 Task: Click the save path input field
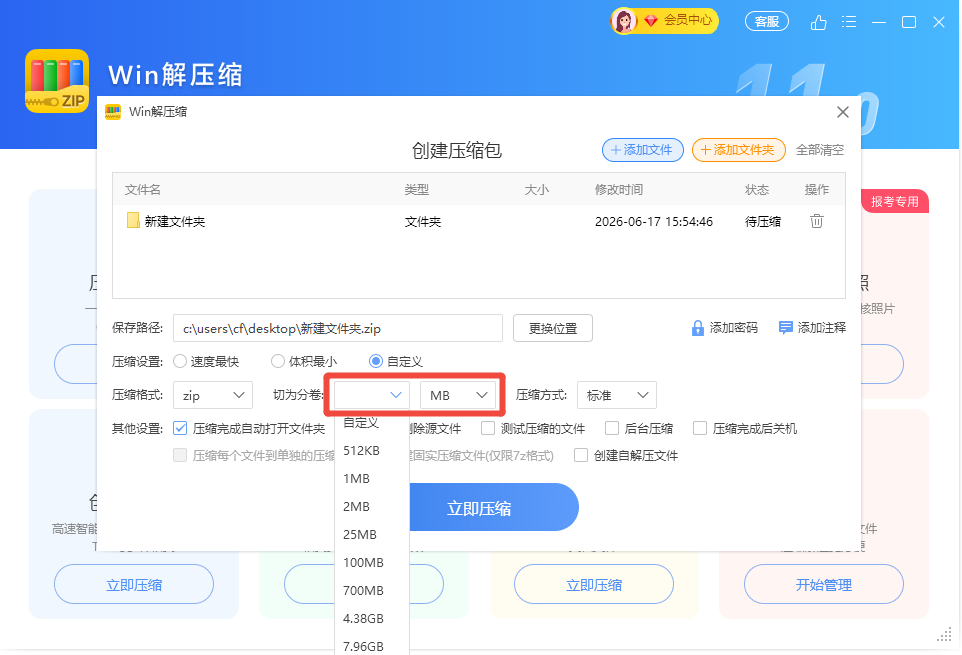coord(338,328)
